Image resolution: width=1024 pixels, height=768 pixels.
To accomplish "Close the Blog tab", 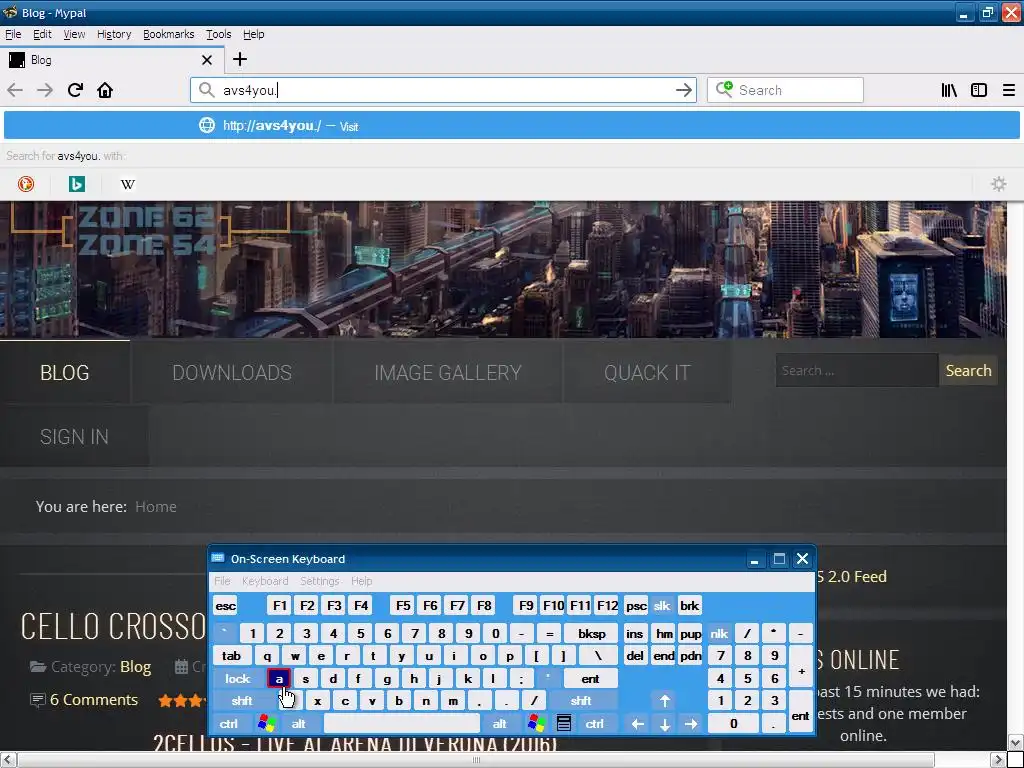I will point(207,60).
